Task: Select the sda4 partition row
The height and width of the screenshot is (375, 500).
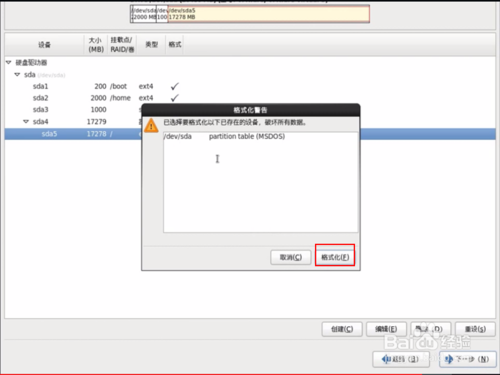Action: (73, 122)
